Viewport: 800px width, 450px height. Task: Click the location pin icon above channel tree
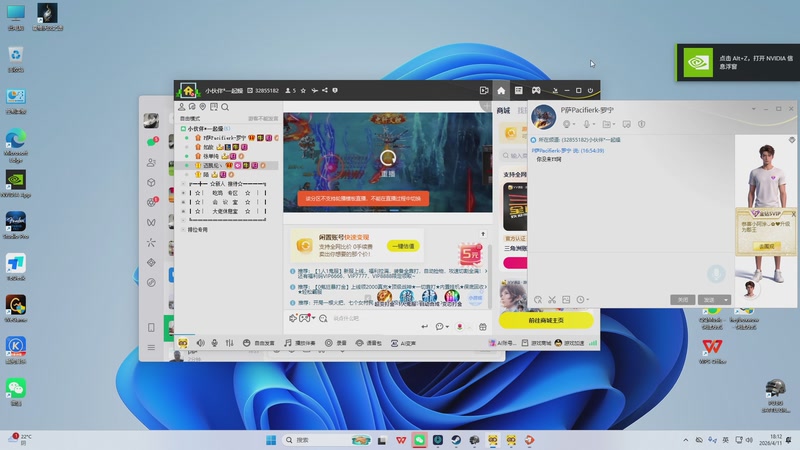[203, 107]
